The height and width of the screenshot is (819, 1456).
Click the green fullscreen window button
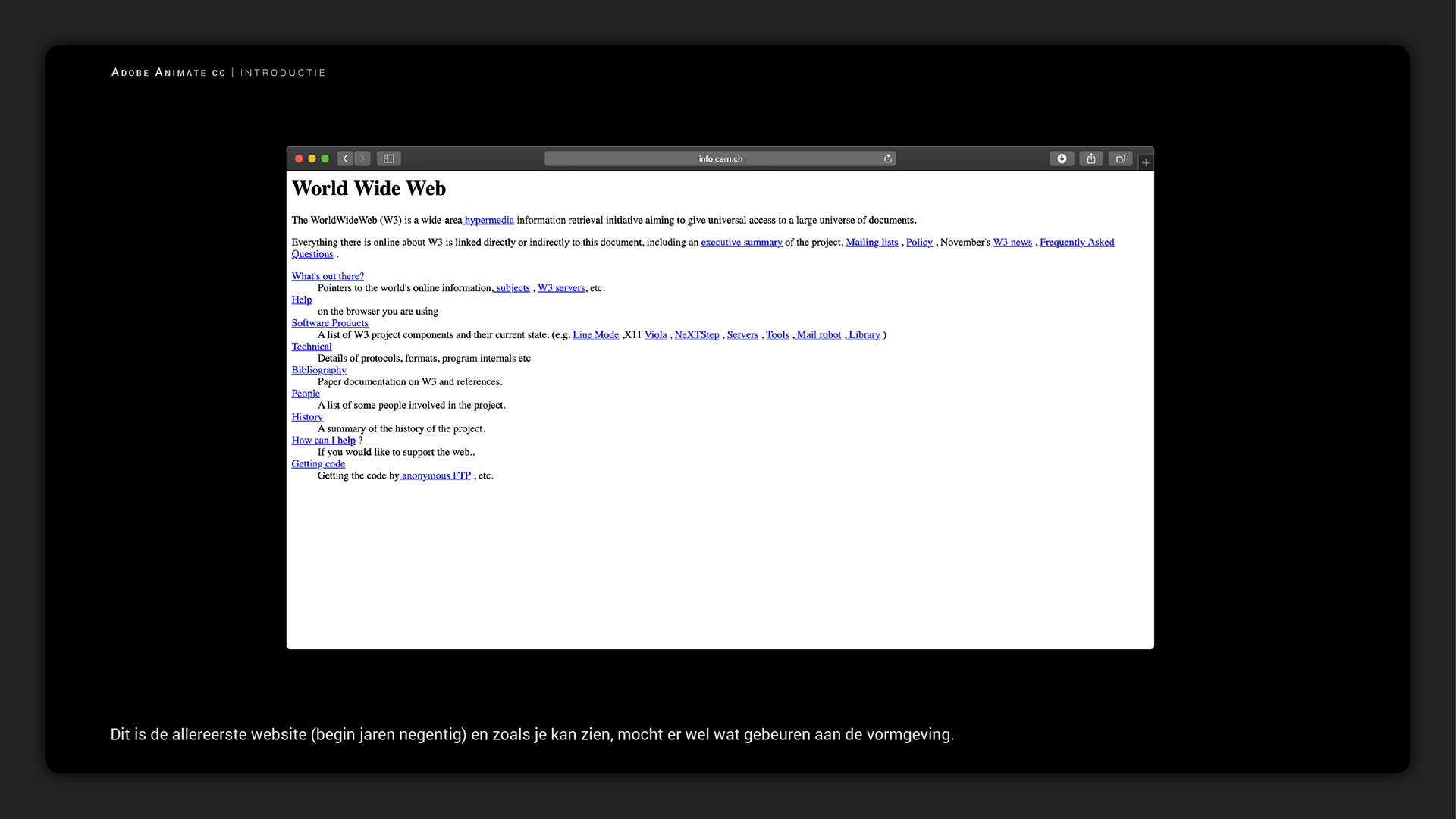click(325, 158)
